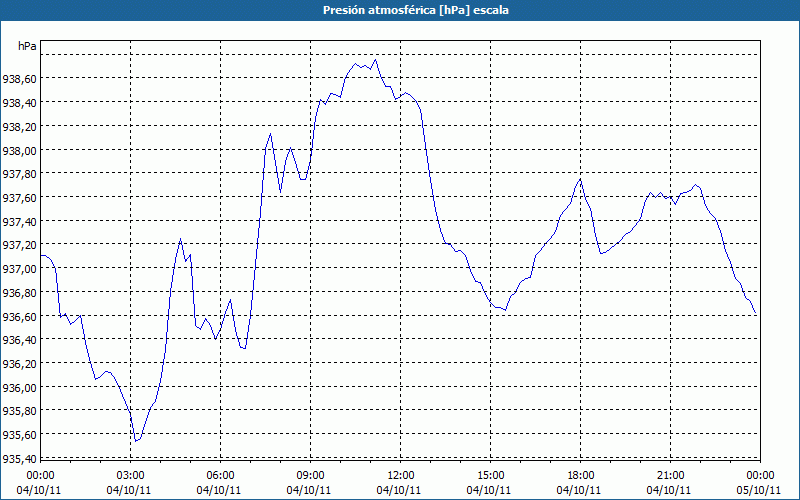
Task: Select the 936,20 y-axis value
Action: click(19, 363)
